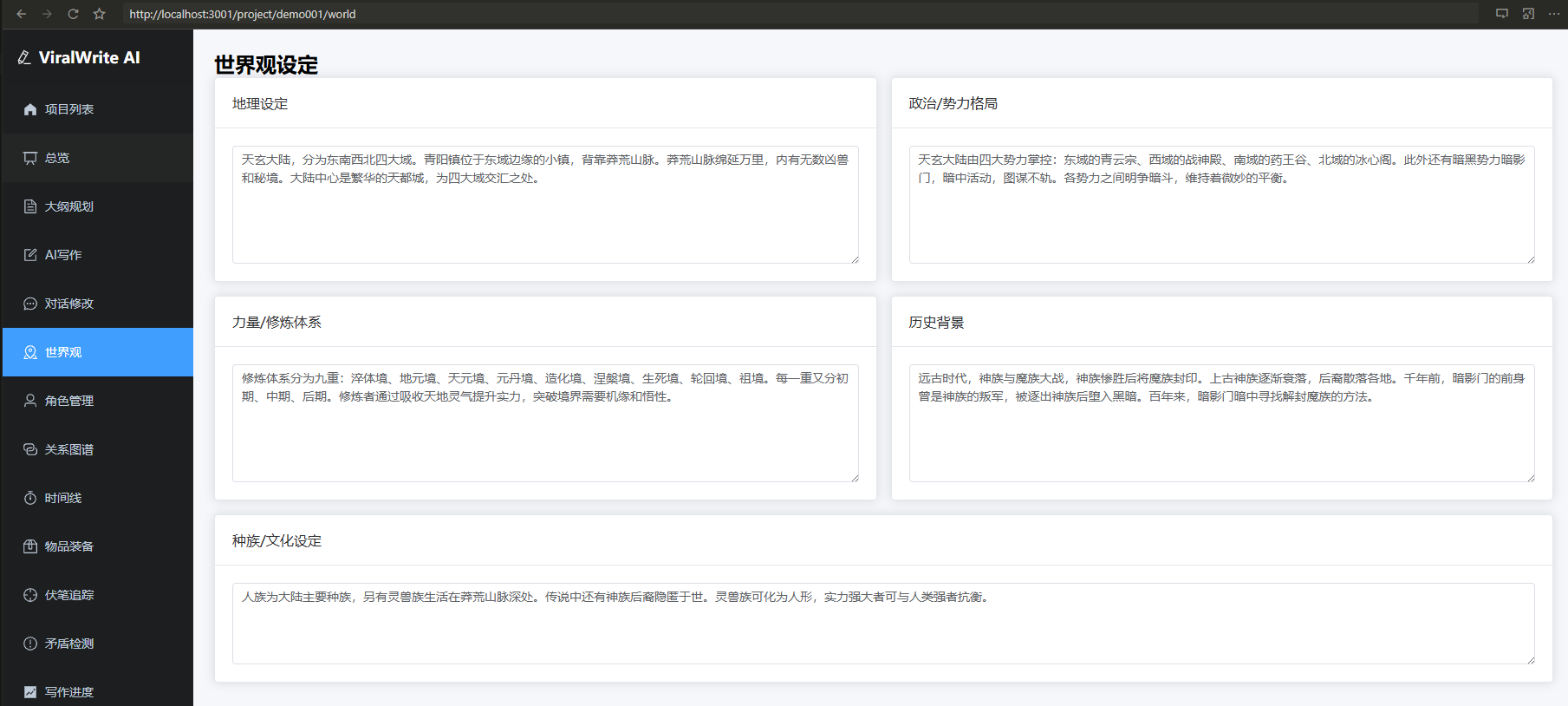Click the document icon beside 大纲规划
1568x706 pixels.
point(30,206)
